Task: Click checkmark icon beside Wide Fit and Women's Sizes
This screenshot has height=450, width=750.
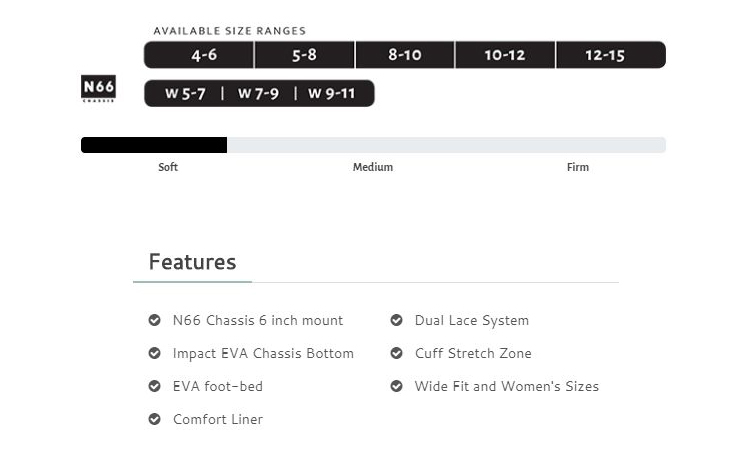Action: (397, 386)
